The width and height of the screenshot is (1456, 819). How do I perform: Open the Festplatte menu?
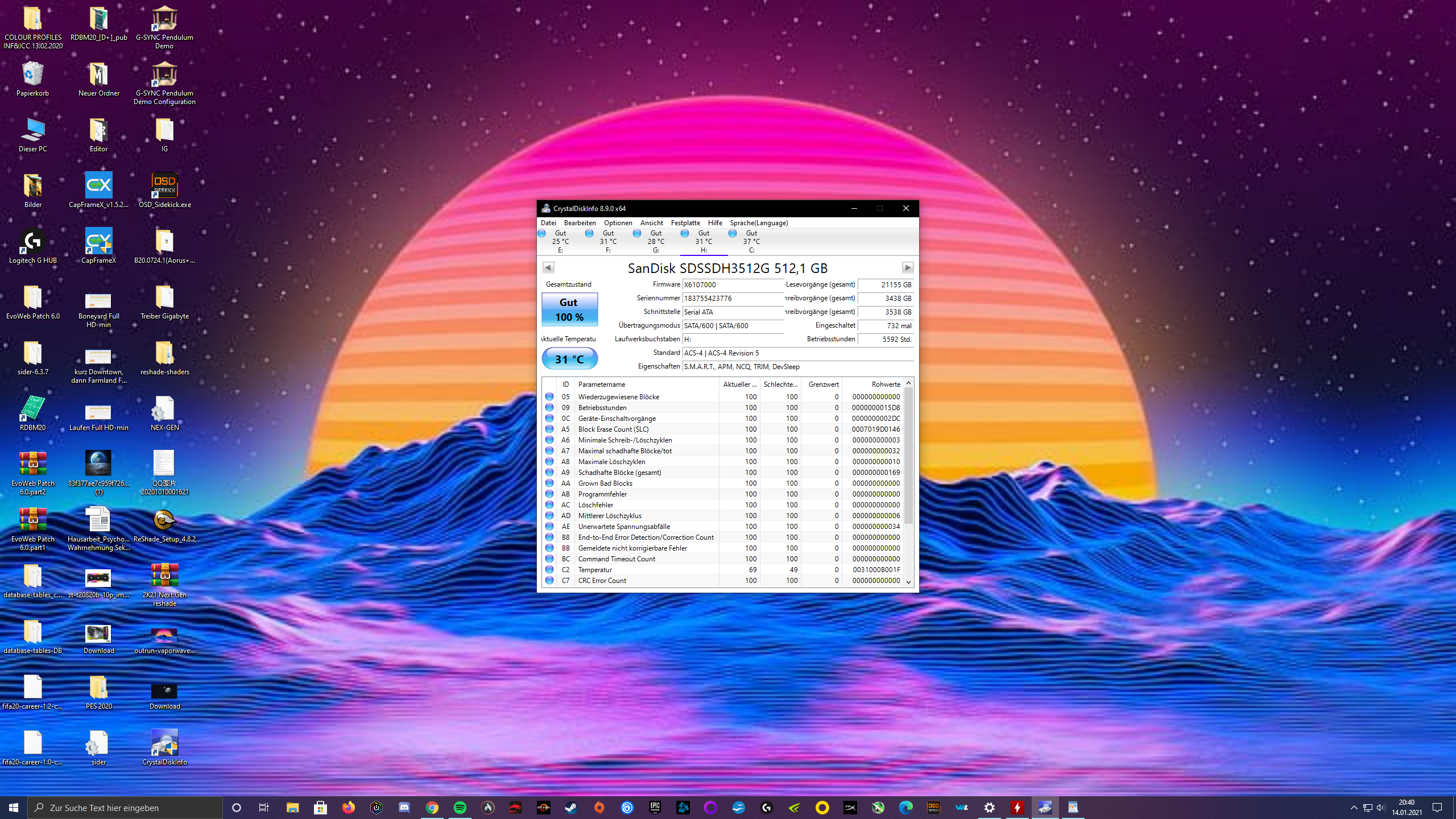pyautogui.click(x=685, y=223)
